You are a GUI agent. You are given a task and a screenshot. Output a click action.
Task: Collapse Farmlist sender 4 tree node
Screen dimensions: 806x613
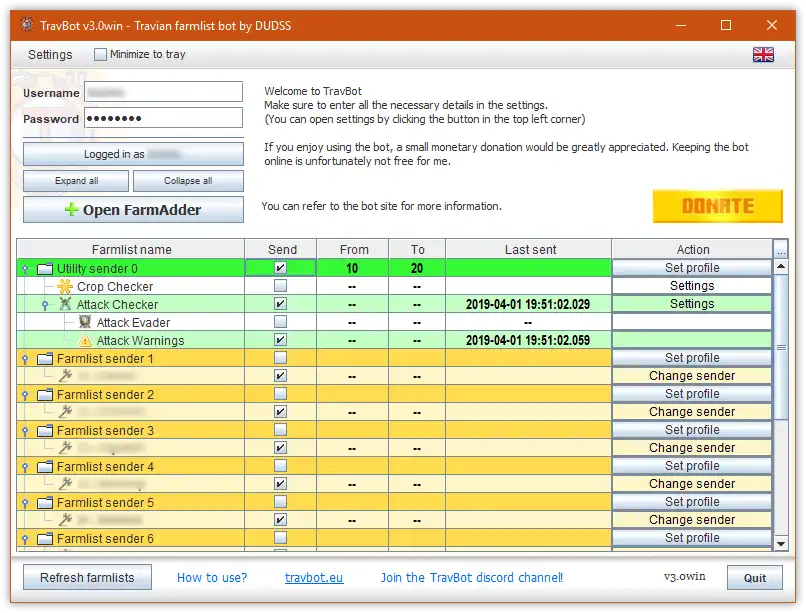click(x=25, y=467)
